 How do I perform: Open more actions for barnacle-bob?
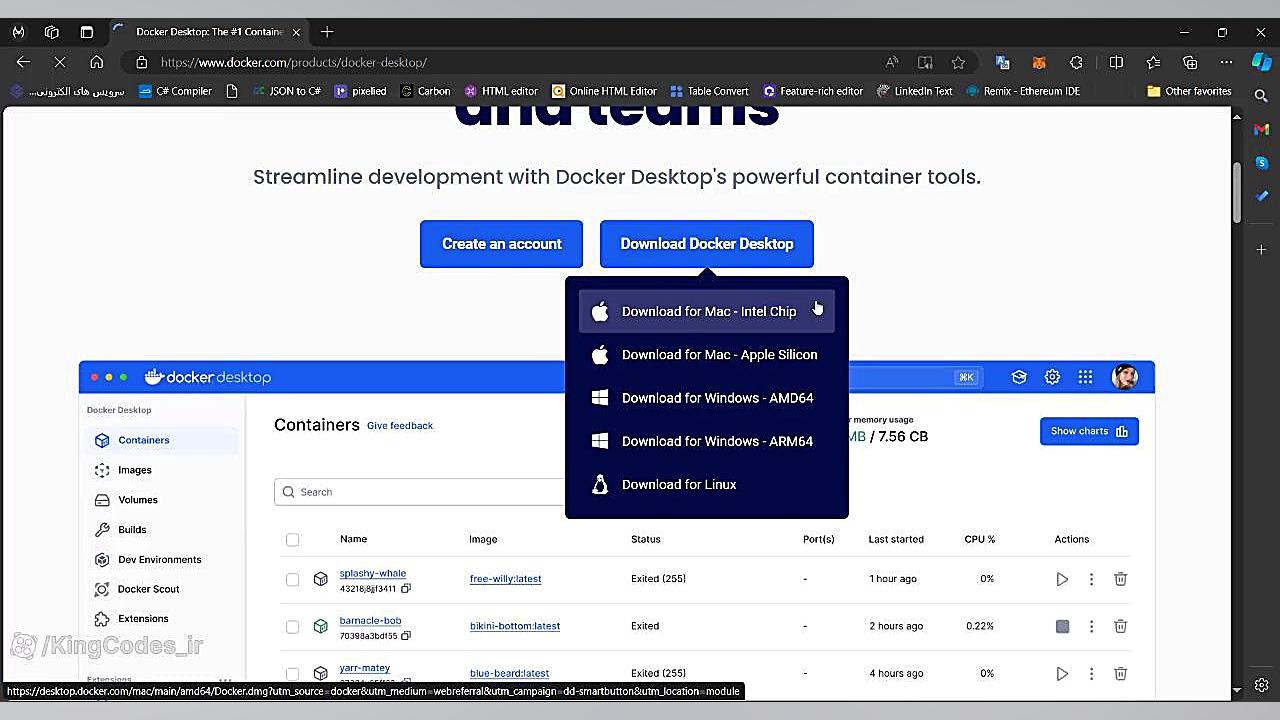point(1091,626)
